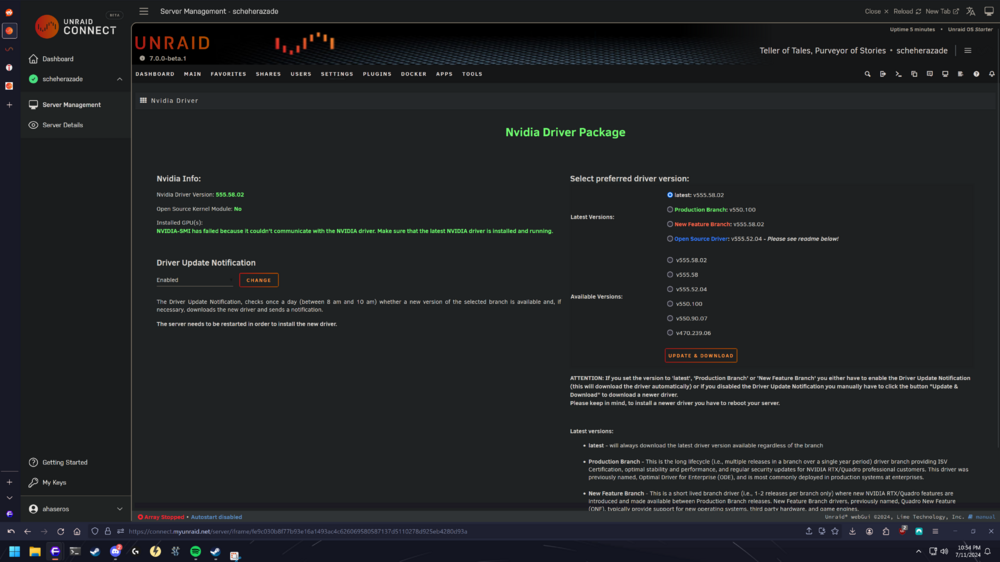The height and width of the screenshot is (562, 1000).
Task: Open the MAIN tab
Action: pyautogui.click(x=193, y=74)
